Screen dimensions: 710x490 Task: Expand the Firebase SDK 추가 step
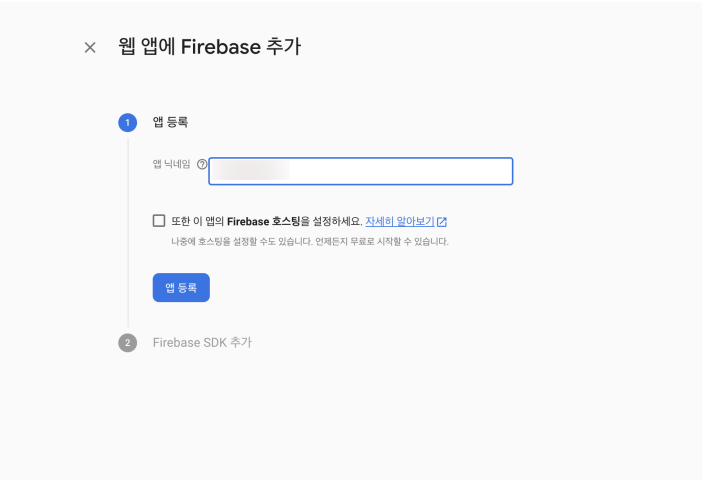tap(202, 343)
